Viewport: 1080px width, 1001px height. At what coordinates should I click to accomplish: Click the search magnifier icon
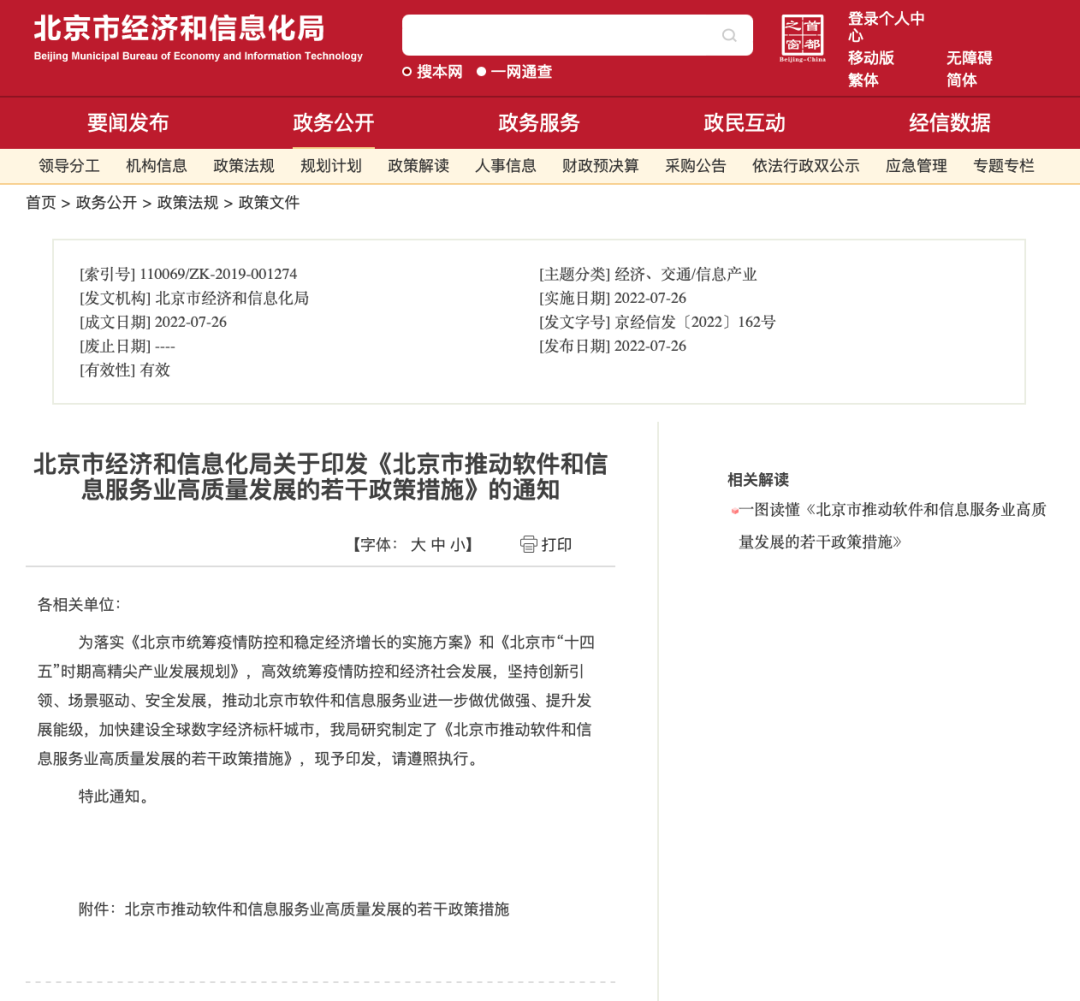pyautogui.click(x=729, y=36)
